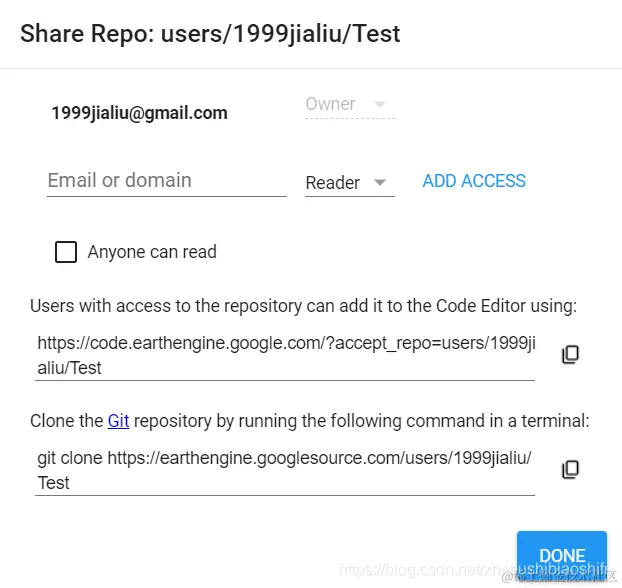Copy the git clone command

570,469
